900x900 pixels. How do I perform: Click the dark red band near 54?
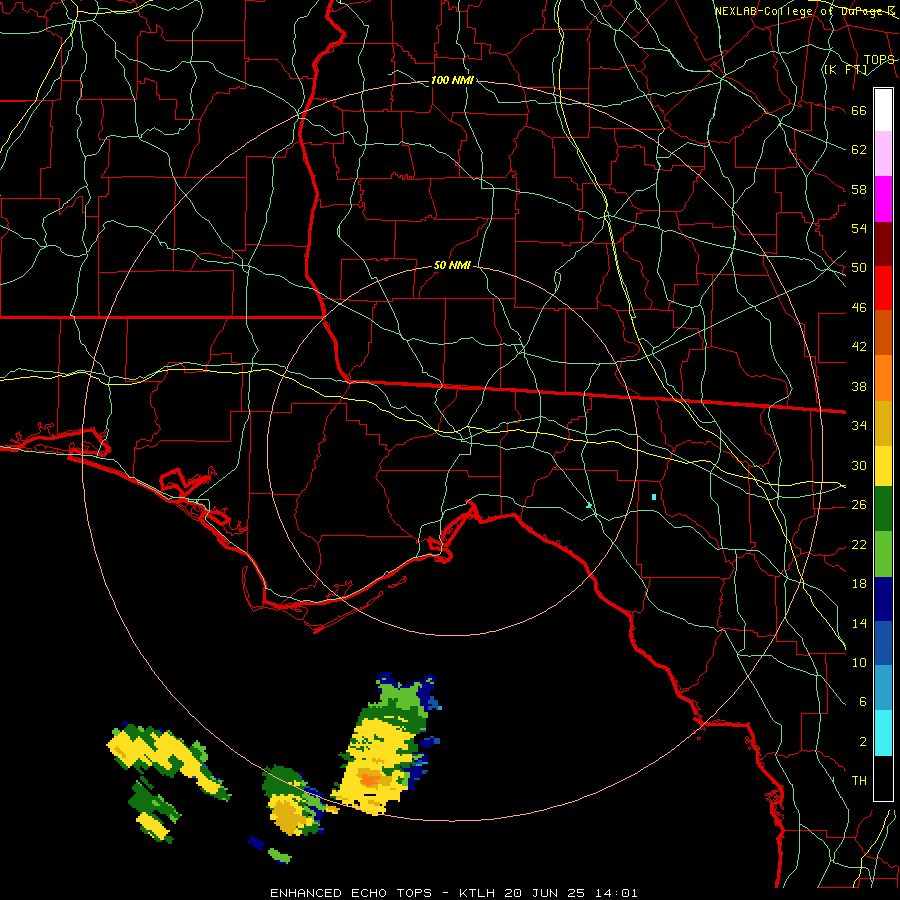tap(883, 244)
